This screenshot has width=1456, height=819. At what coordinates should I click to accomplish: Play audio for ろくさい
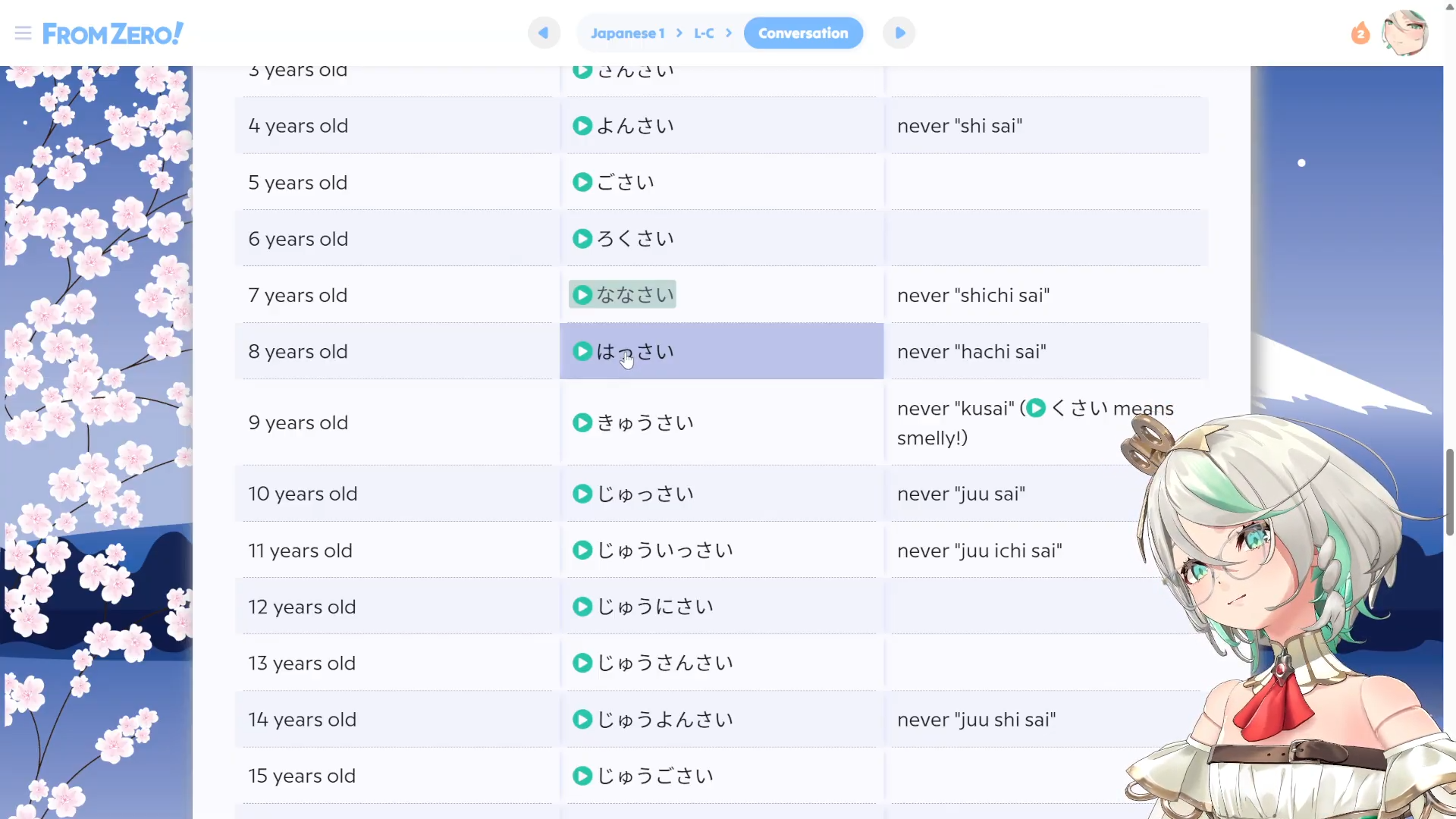click(582, 239)
